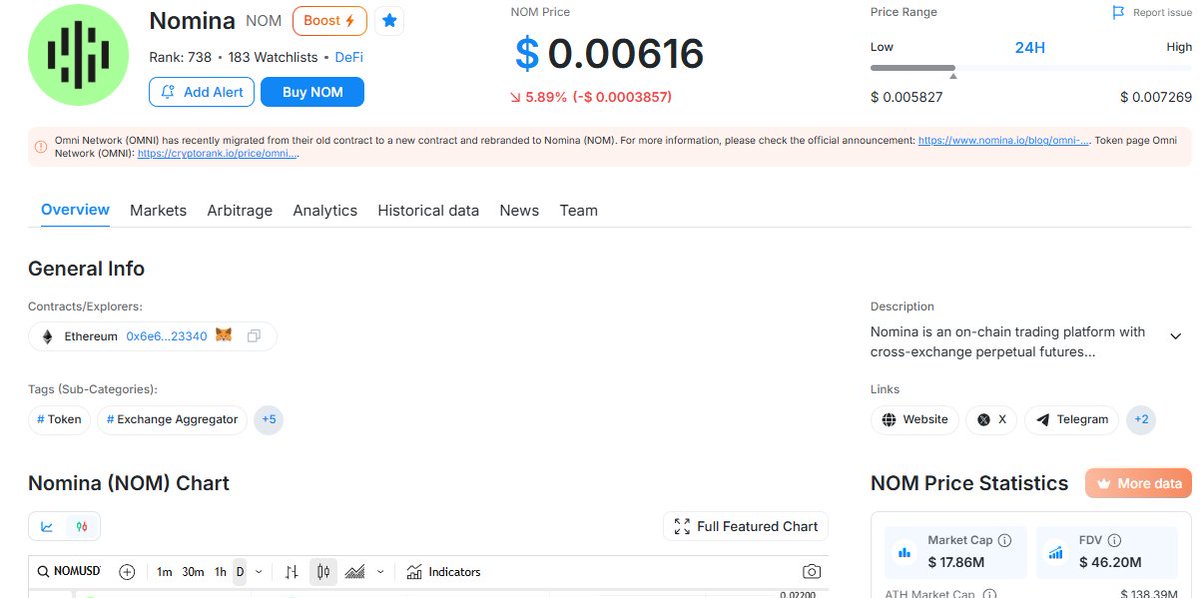Select the 1m chart interval
This screenshot has height=598, width=1200.
(x=164, y=572)
